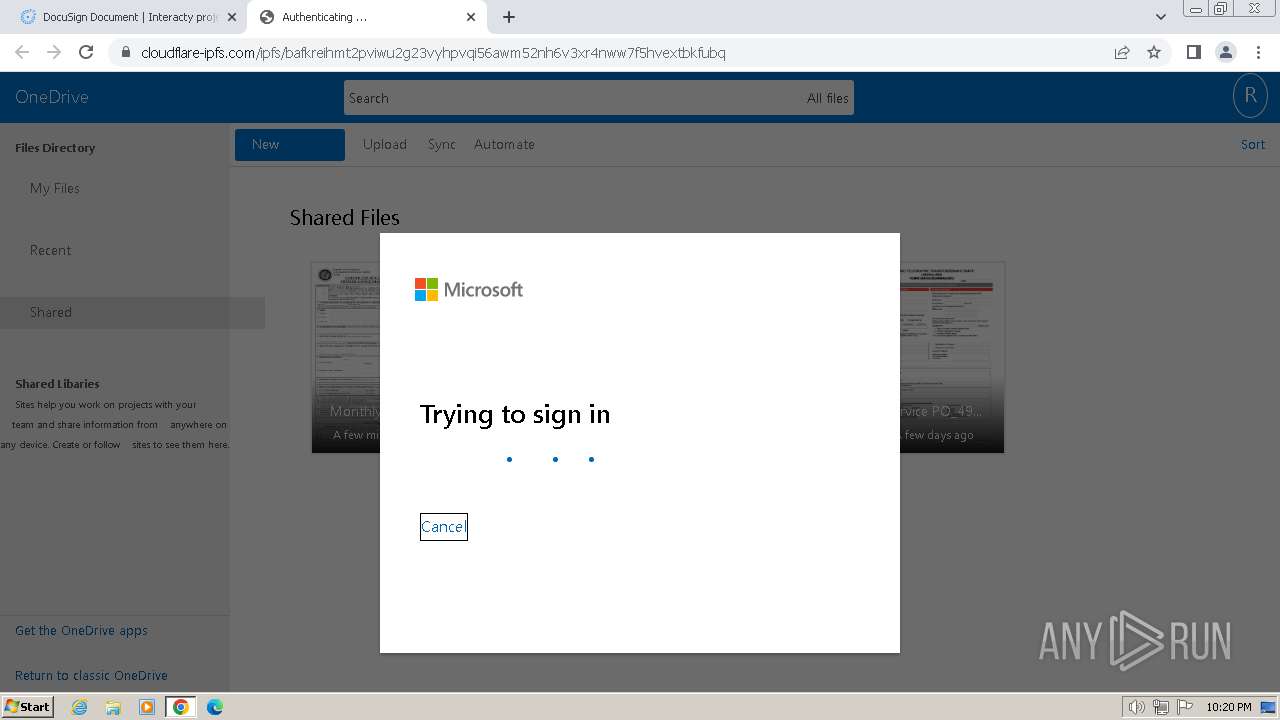Click Cancel in the sign-in dialog
The image size is (1280, 720).
[444, 527]
